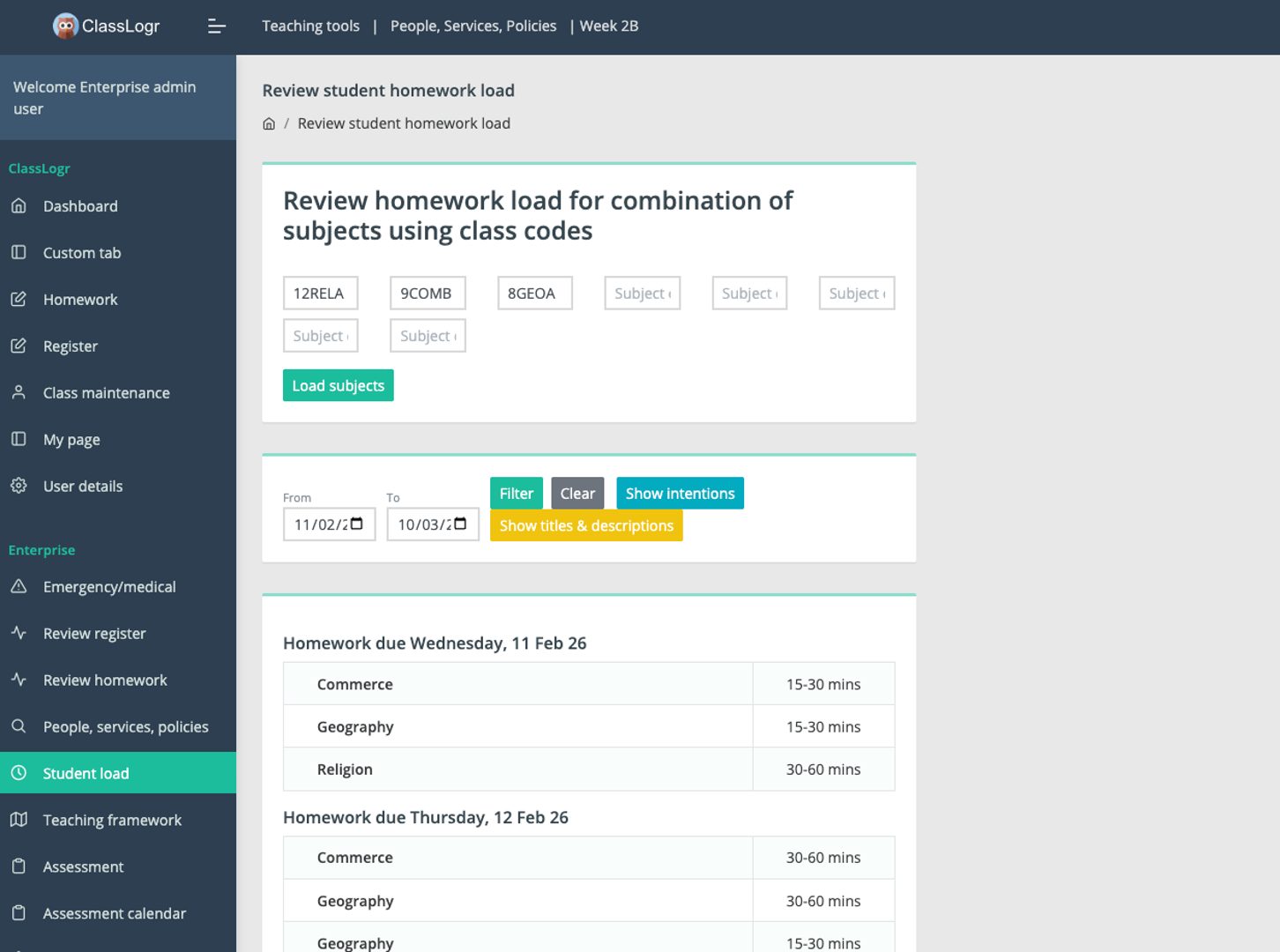
Task: Click the ClassLogr owl logo
Action: pos(65,26)
